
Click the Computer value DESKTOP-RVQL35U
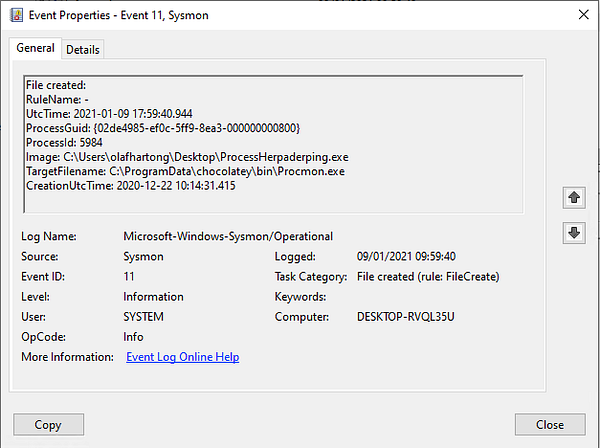(406, 317)
